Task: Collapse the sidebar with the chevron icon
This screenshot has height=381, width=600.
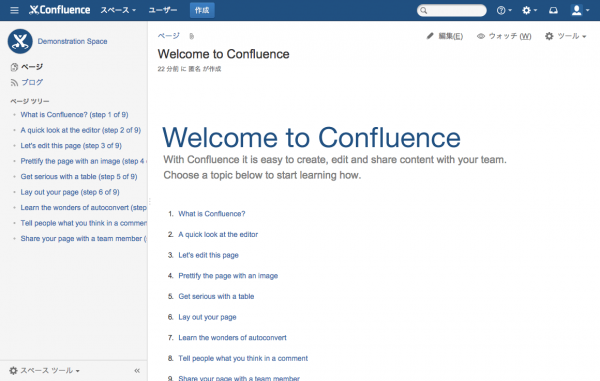Action: tap(137, 370)
